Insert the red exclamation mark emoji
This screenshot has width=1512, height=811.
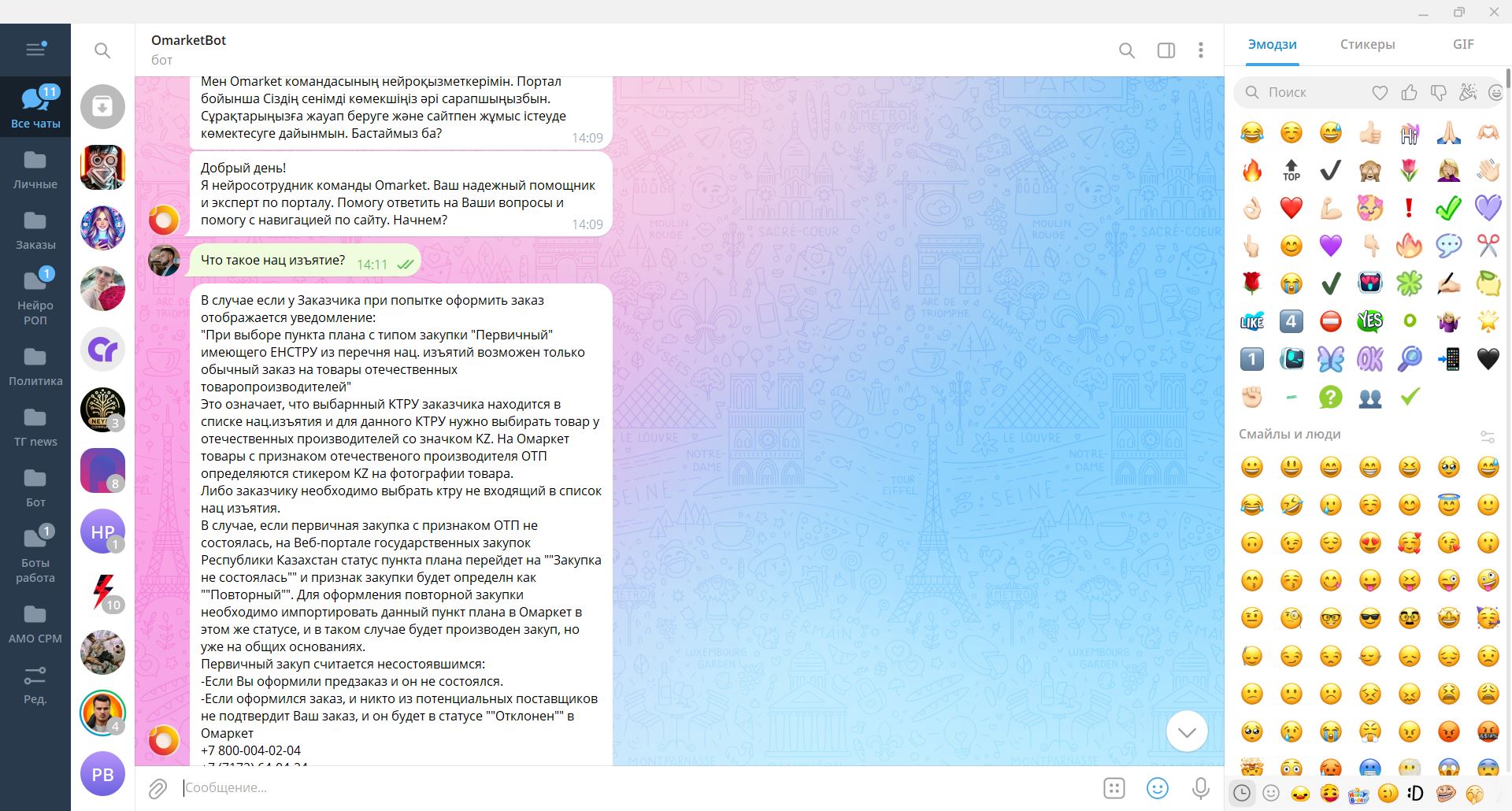click(1410, 208)
